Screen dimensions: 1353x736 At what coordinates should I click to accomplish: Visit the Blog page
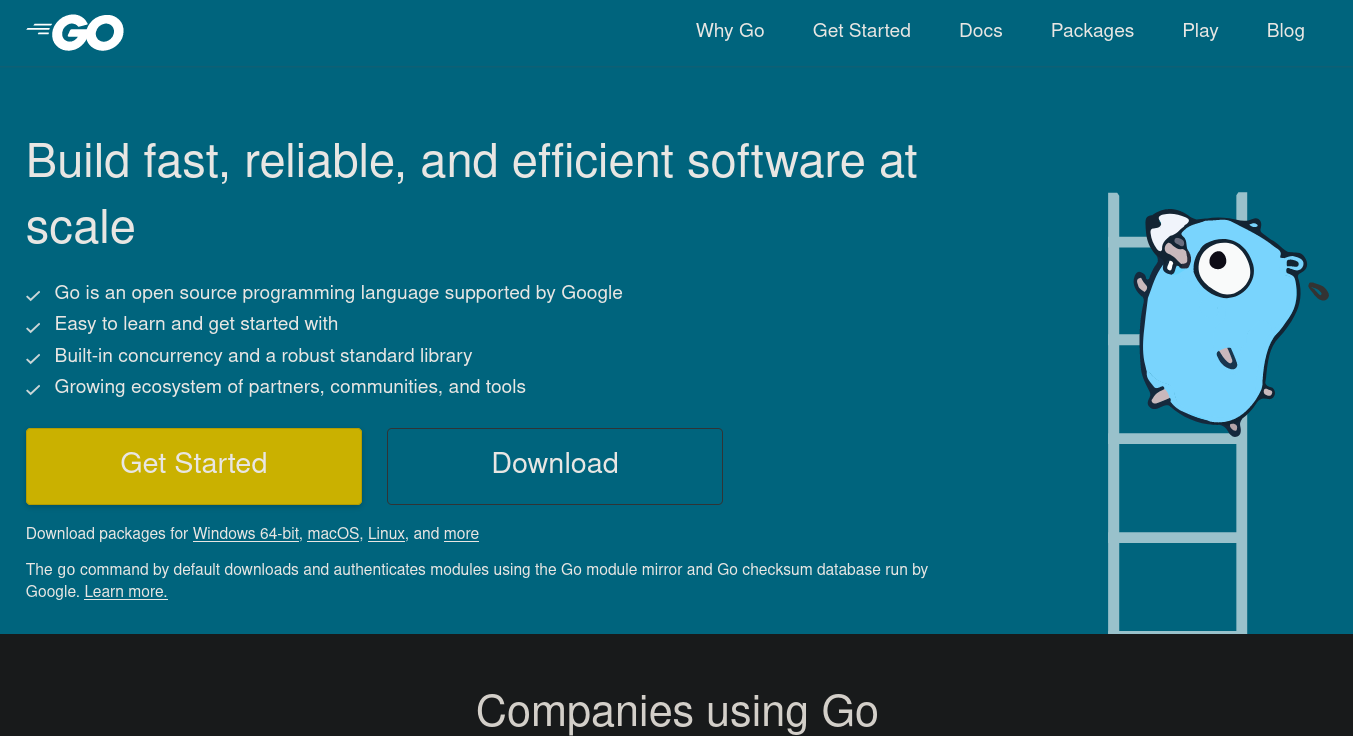tap(1285, 31)
